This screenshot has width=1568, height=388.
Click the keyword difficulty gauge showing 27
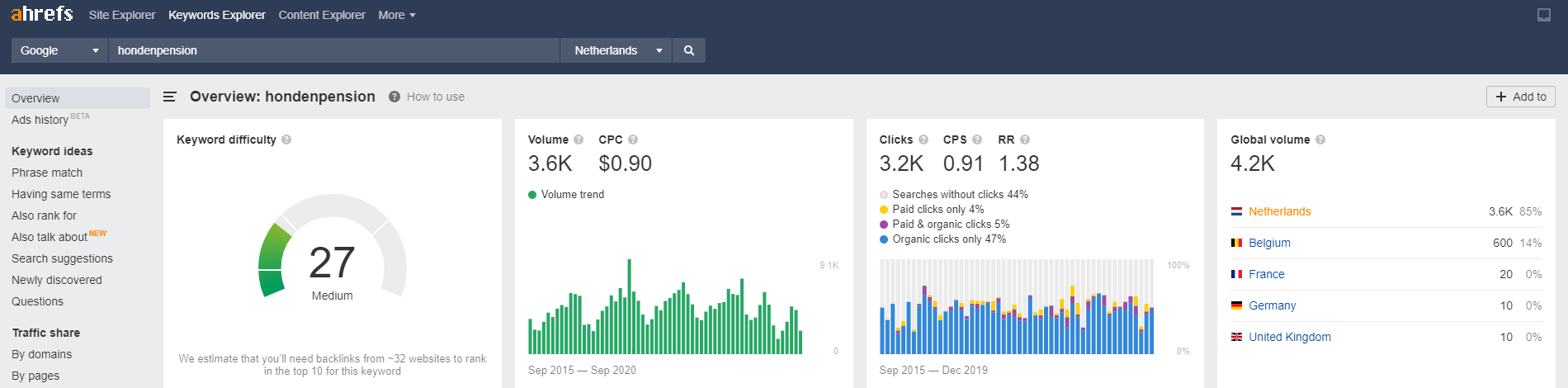[x=333, y=248]
